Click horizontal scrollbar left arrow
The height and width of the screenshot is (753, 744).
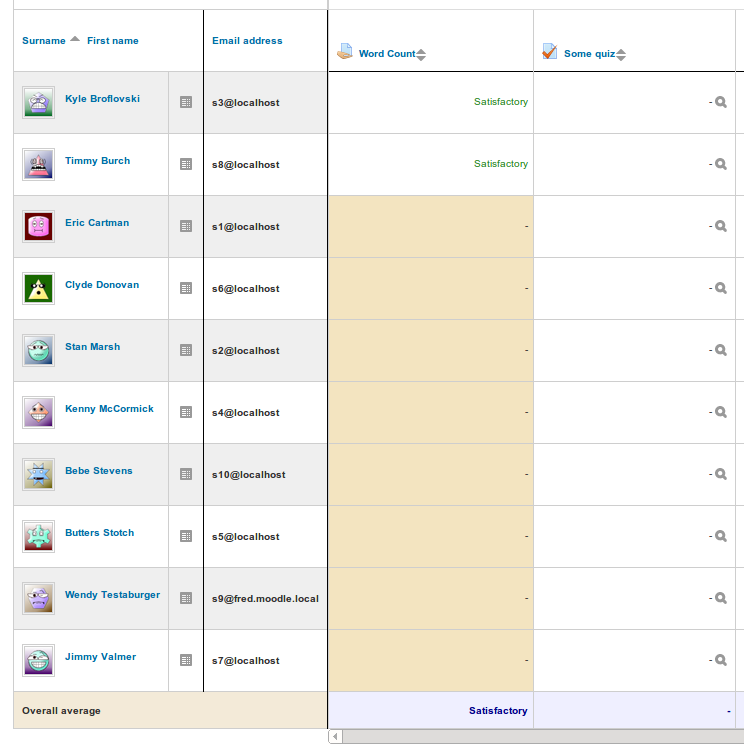point(335,736)
